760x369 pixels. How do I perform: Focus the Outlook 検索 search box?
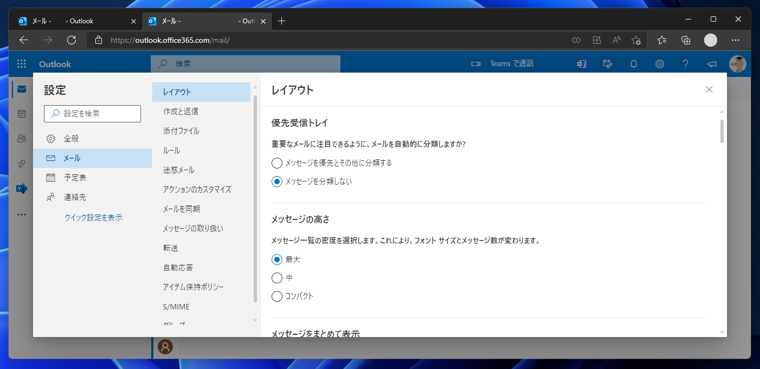[x=245, y=64]
